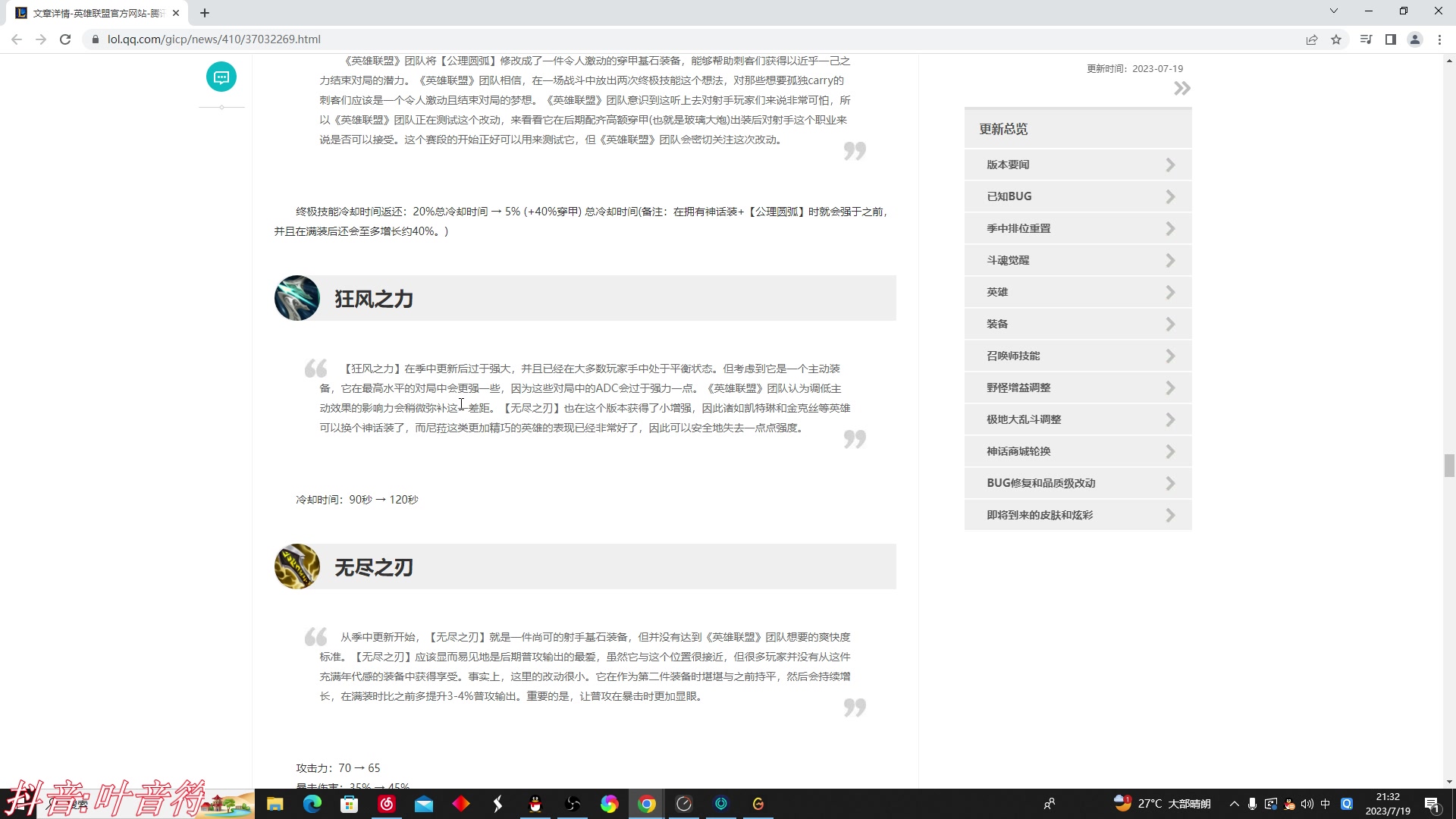
Task: Open QQ penguin taskbar icon
Action: [535, 804]
